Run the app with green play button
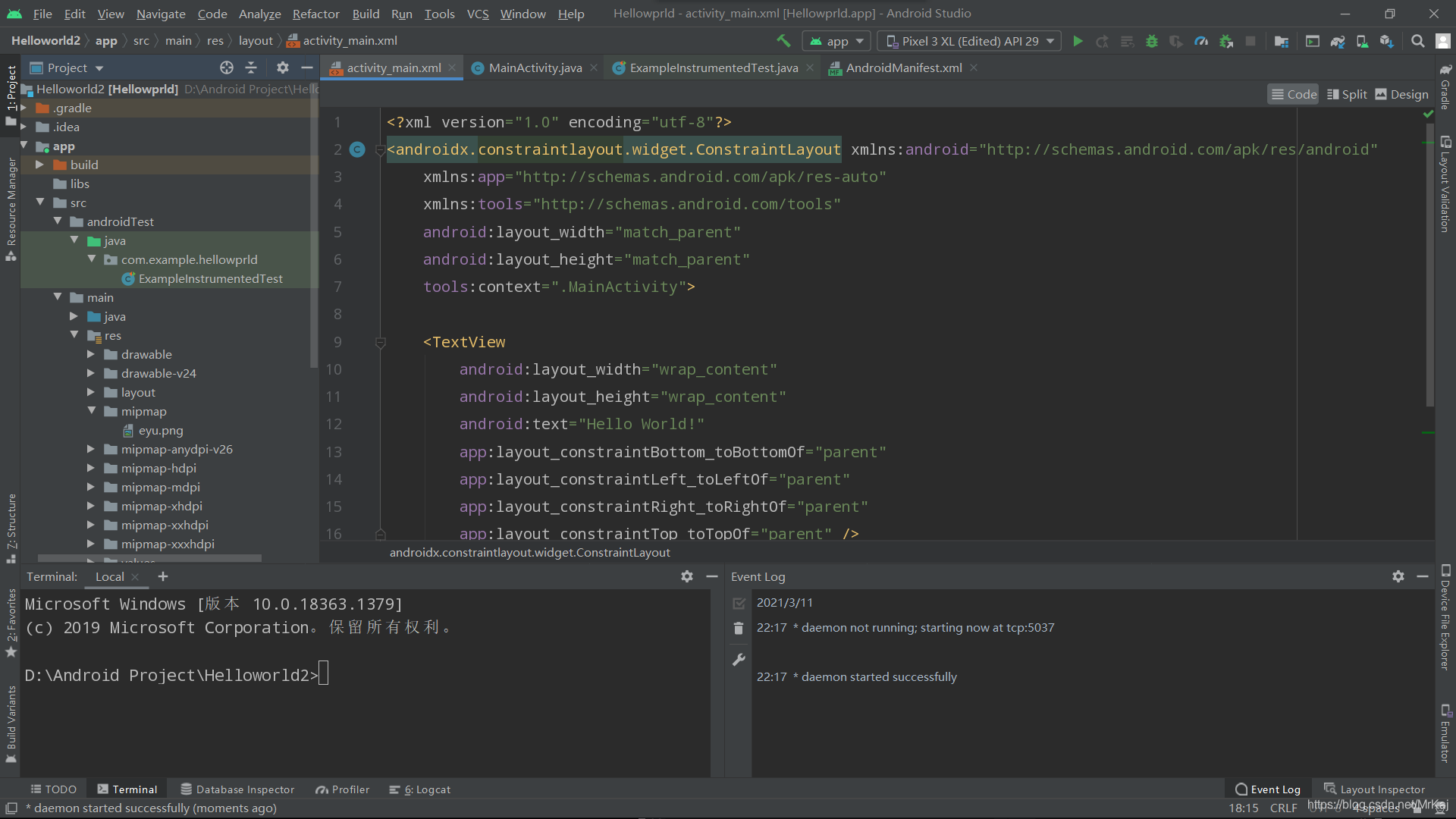 pyautogui.click(x=1078, y=41)
